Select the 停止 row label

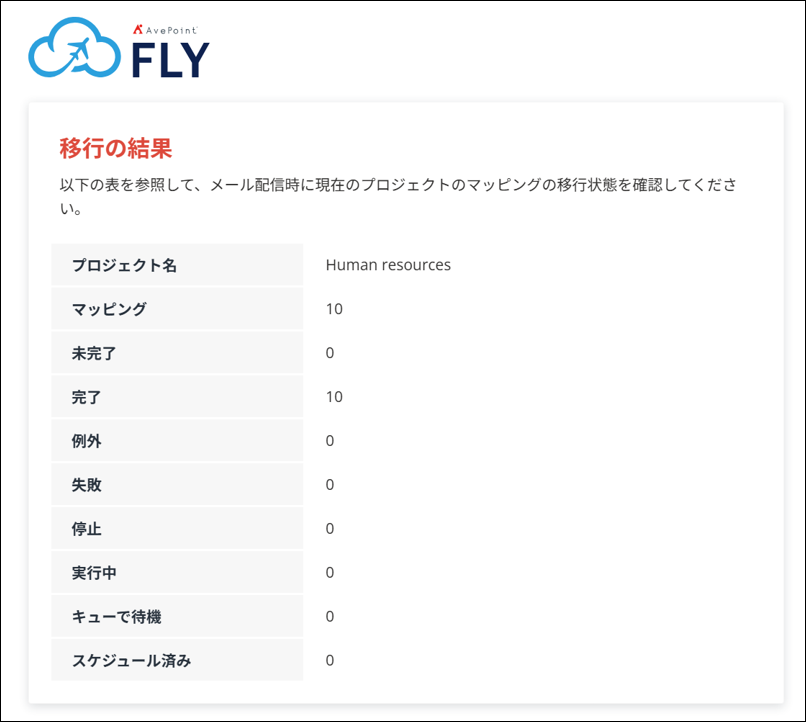click(x=87, y=529)
